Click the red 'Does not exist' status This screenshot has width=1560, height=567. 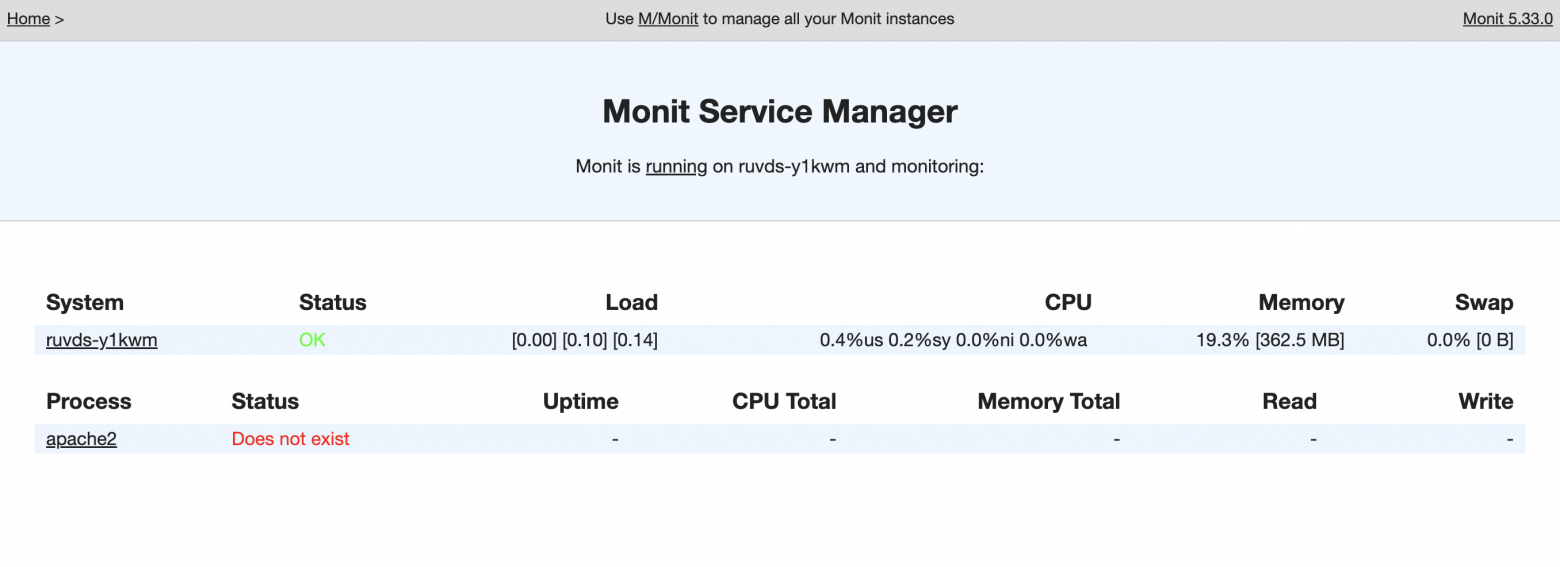[x=290, y=439]
